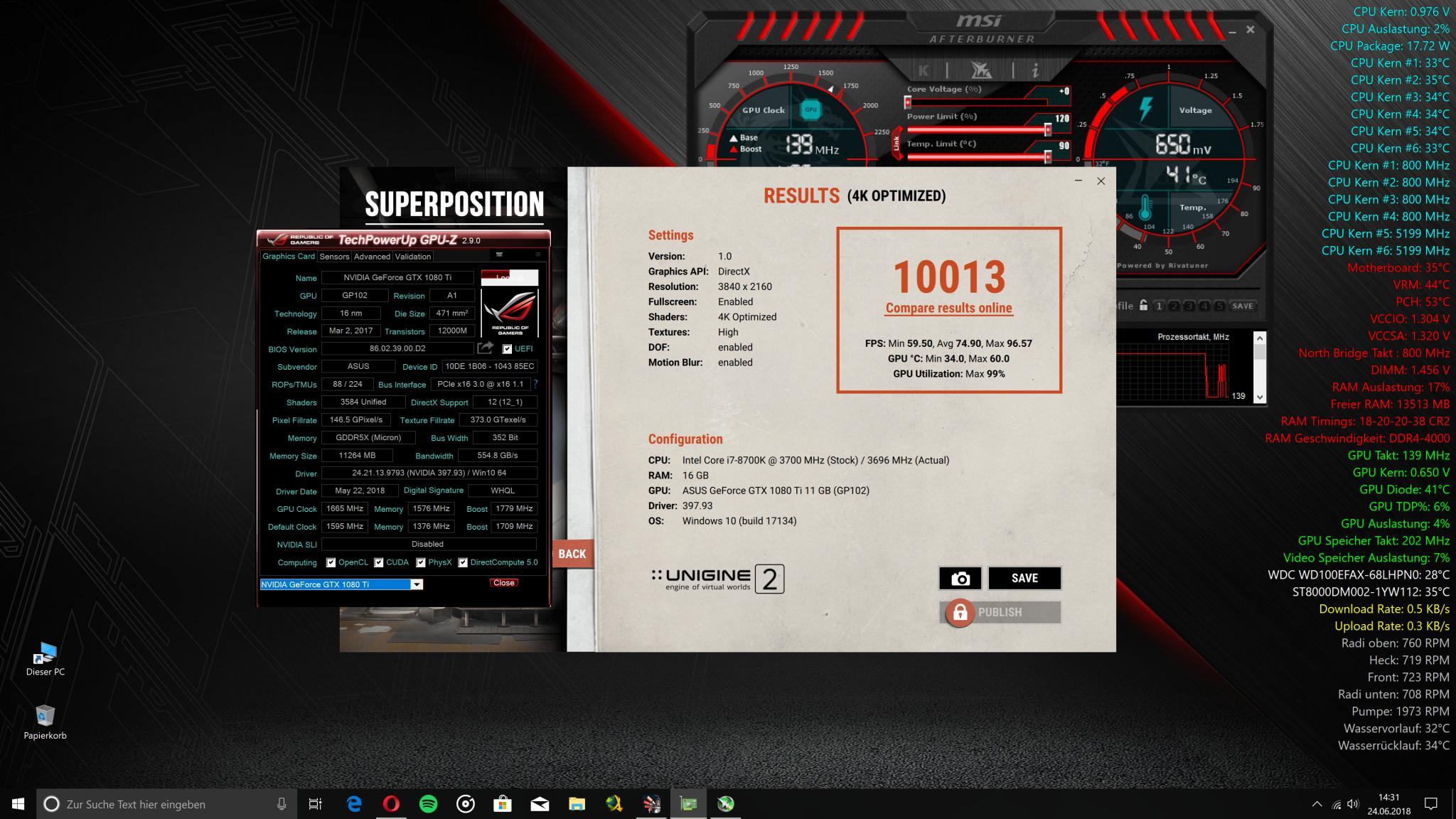Open GPU-Z Graphics Card tab

289,257
